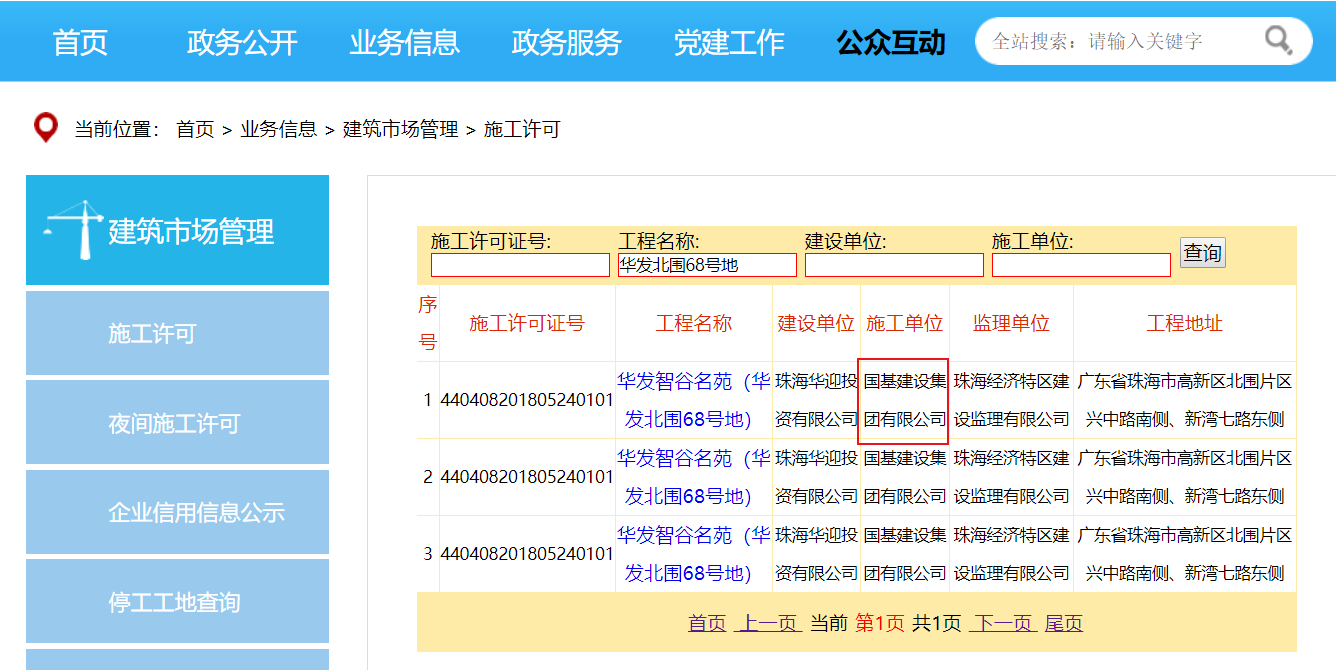Click the 工程名称 column header
1336x670 pixels.
tap(694, 323)
